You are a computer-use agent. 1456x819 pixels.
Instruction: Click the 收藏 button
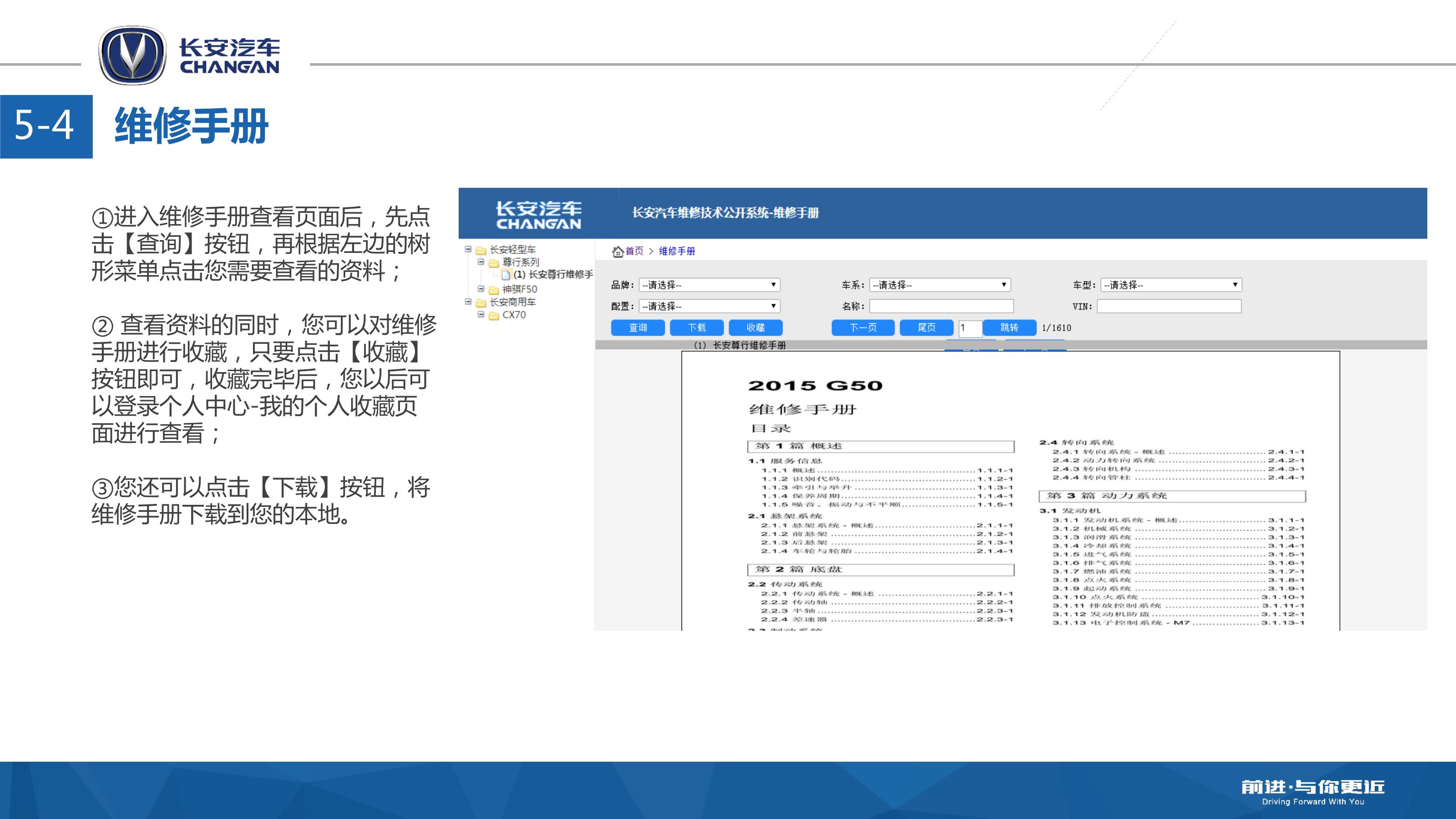[755, 327]
